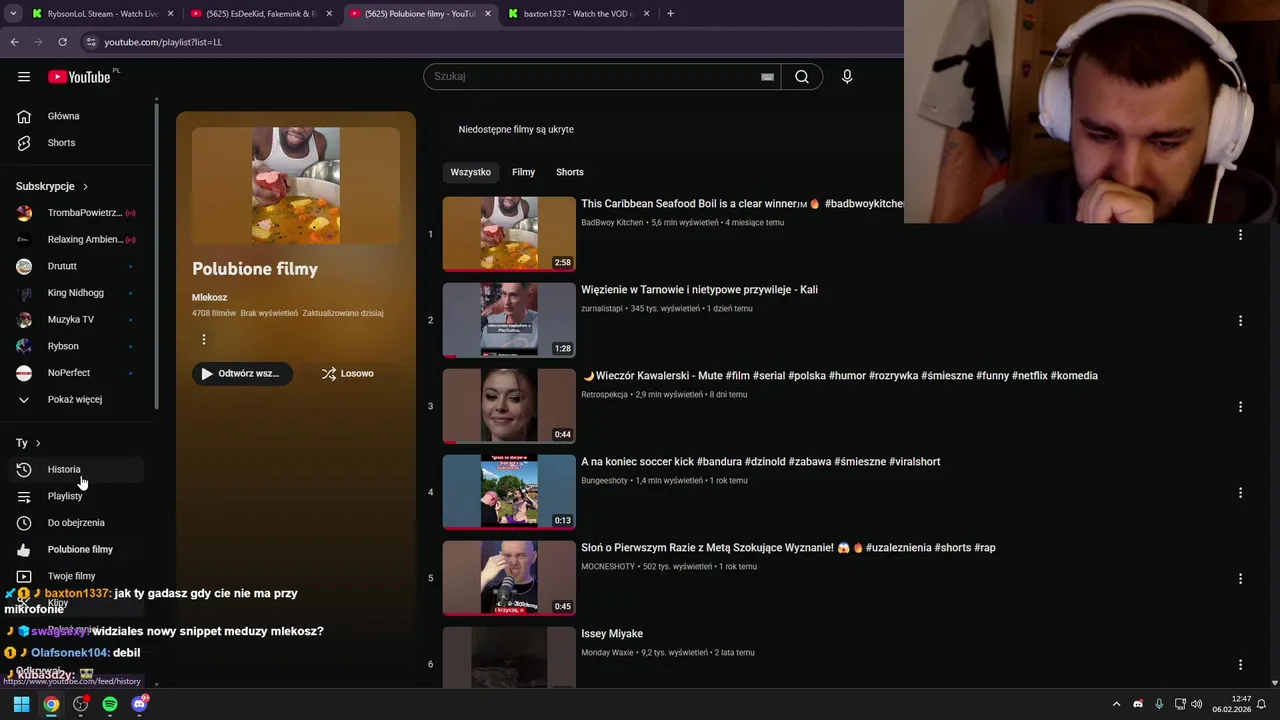
Task: Open Więzienie w Tarnowie video thumbnail
Action: (509, 320)
